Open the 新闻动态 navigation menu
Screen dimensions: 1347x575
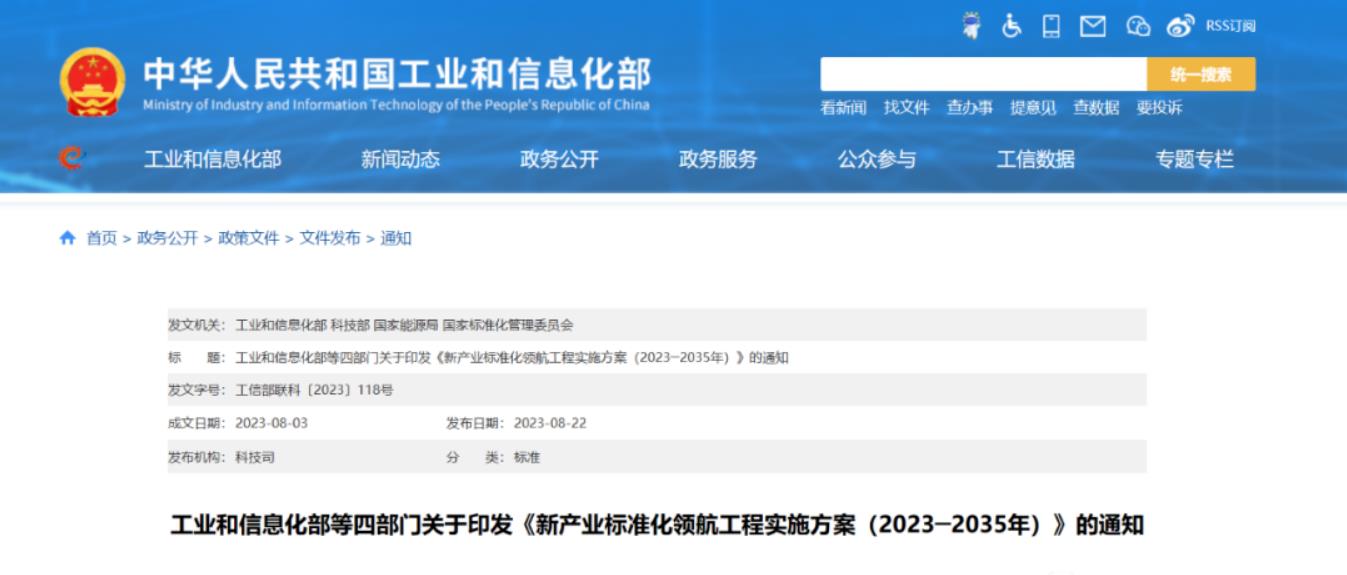pyautogui.click(x=400, y=159)
